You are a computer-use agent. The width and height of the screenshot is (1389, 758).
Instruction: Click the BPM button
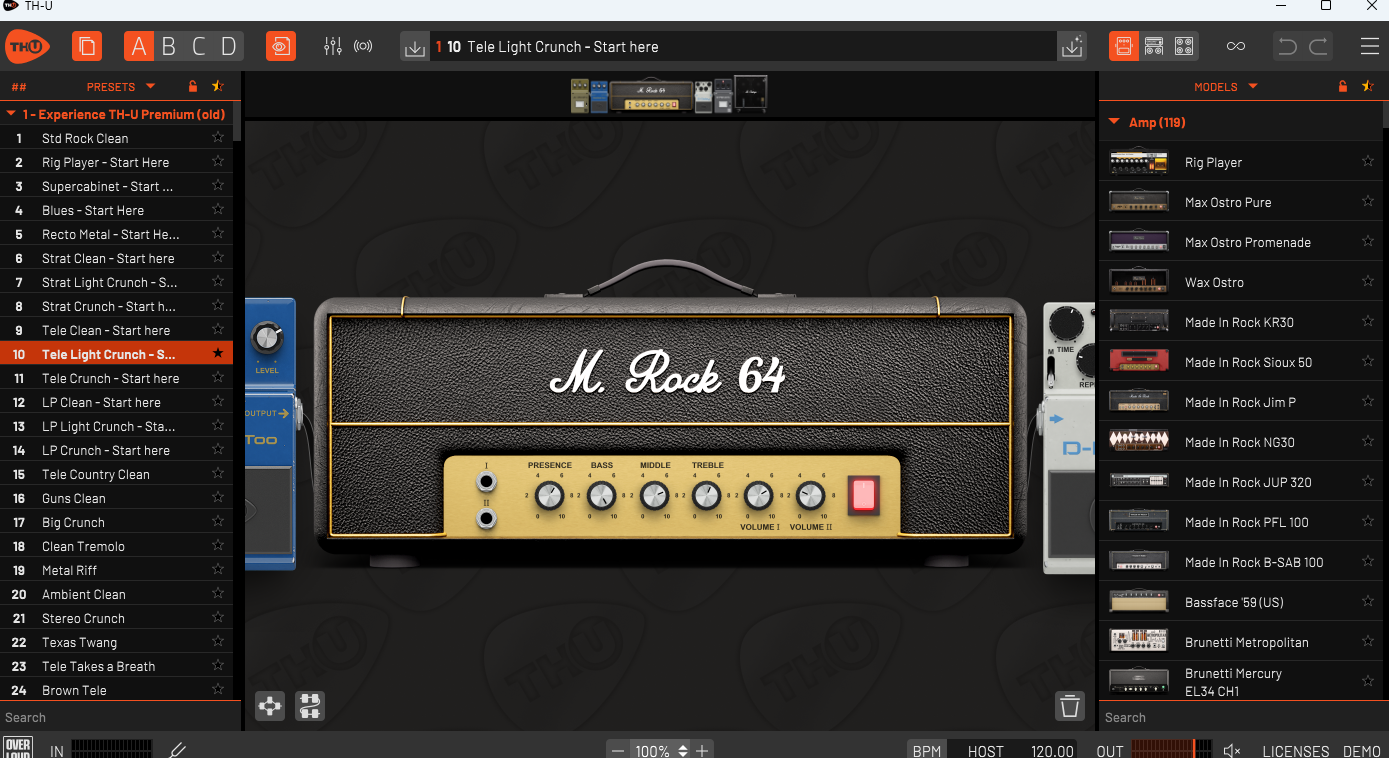click(927, 750)
